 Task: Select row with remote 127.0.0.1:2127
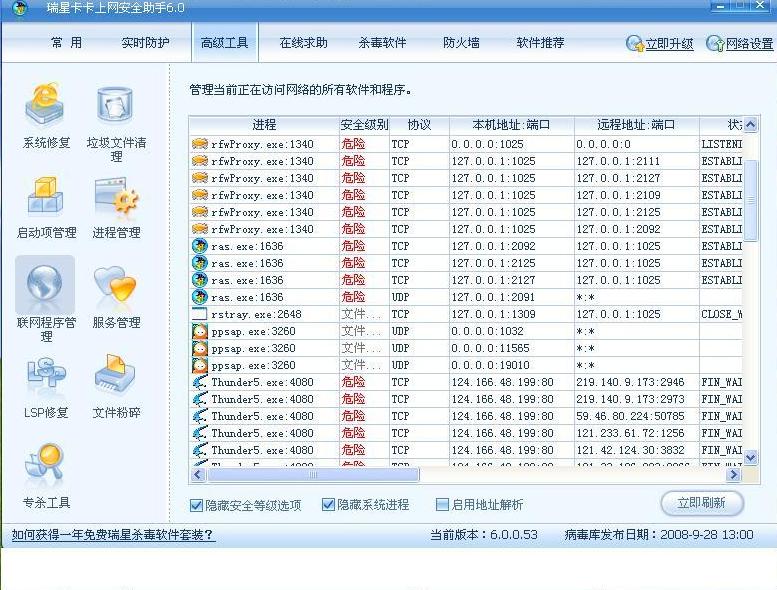click(466, 178)
